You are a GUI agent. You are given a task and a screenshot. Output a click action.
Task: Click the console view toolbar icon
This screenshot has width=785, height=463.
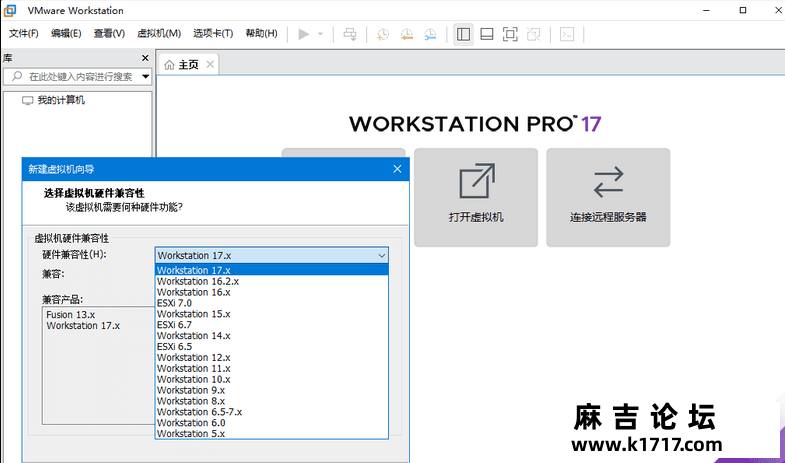click(x=567, y=34)
